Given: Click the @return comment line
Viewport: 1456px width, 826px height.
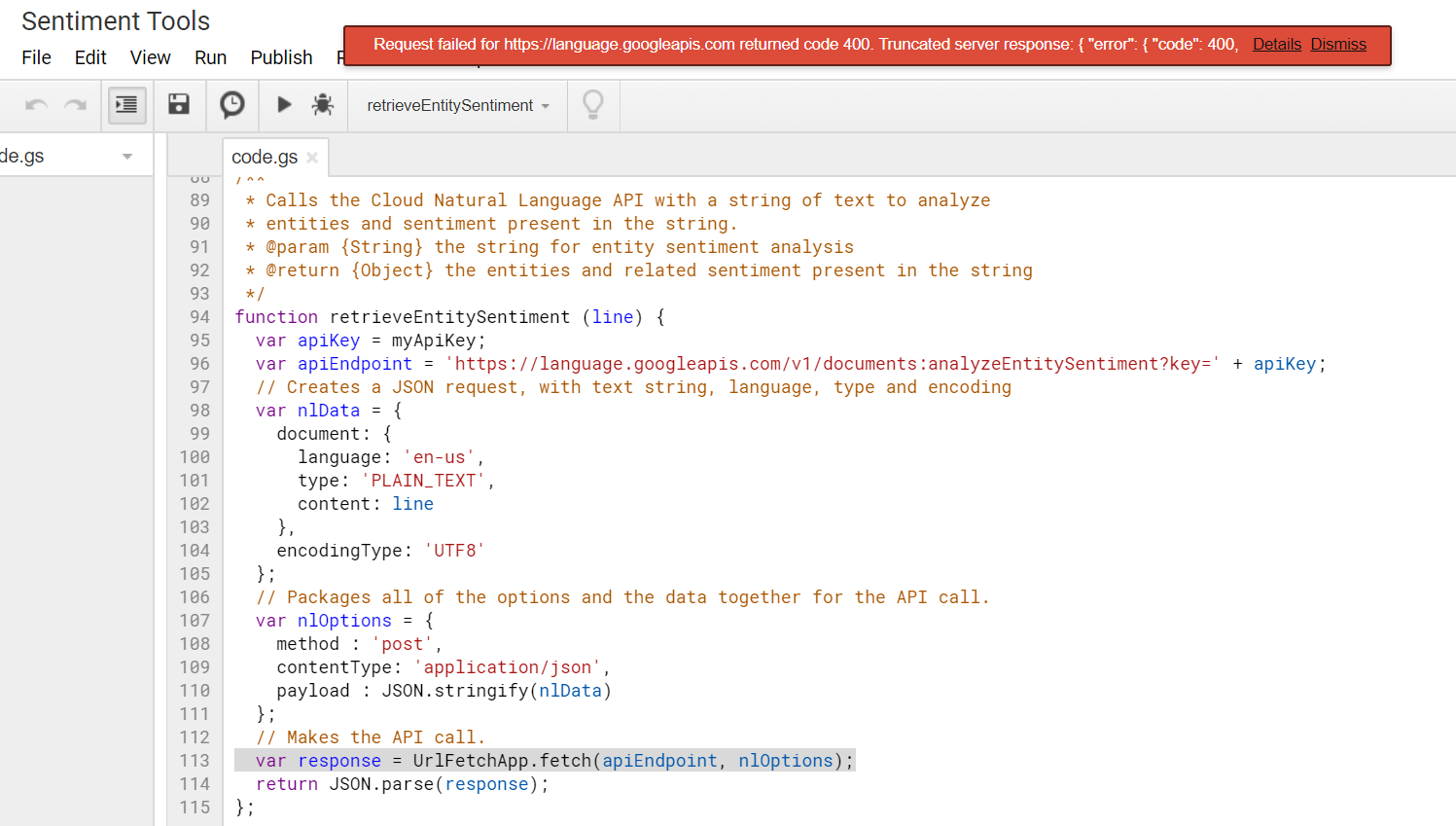Looking at the screenshot, I should tap(639, 270).
